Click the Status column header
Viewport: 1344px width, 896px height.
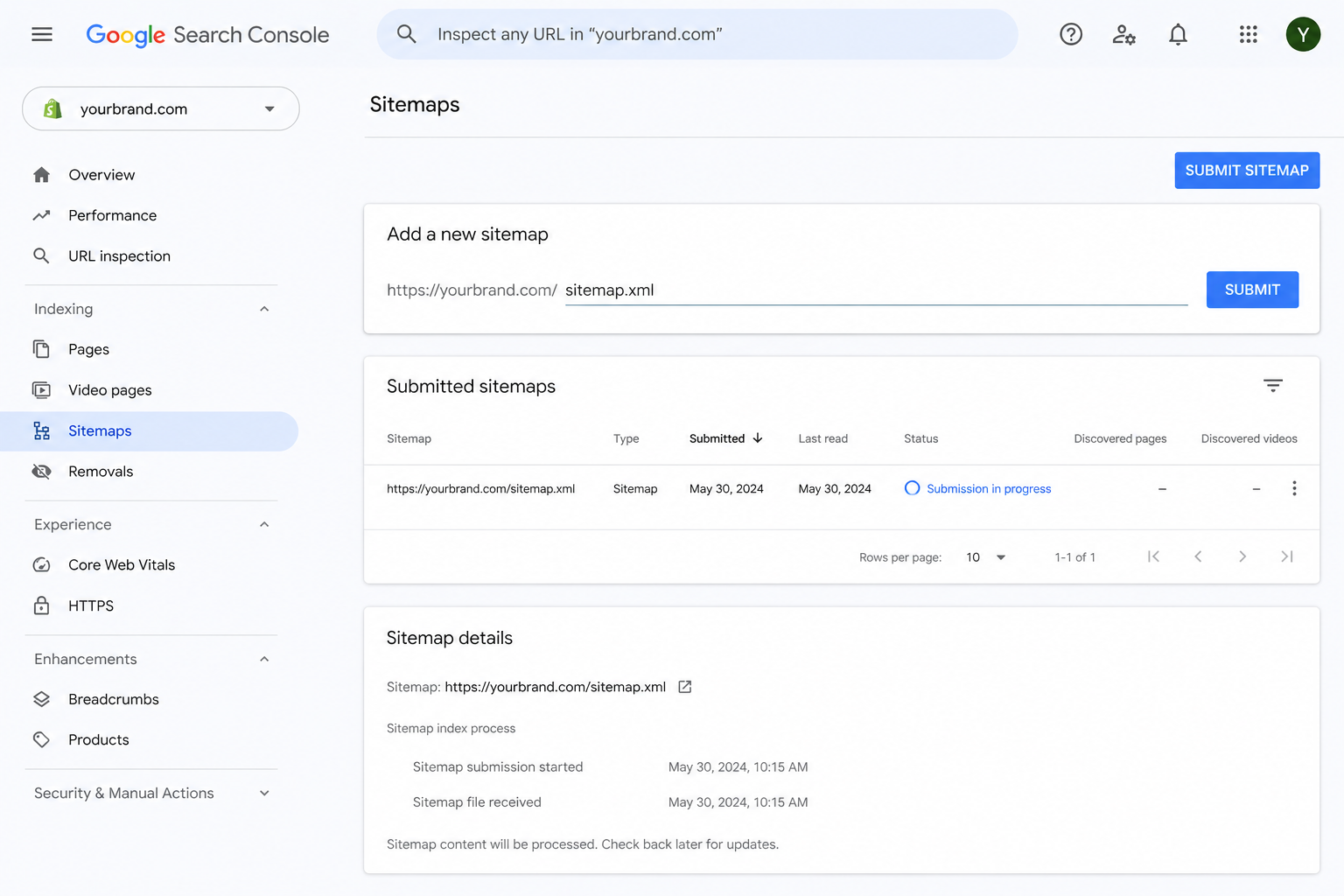point(920,438)
